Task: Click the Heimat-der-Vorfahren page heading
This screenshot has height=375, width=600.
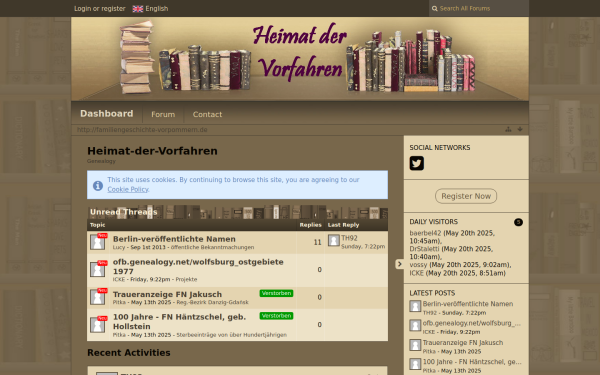Action: [x=152, y=151]
